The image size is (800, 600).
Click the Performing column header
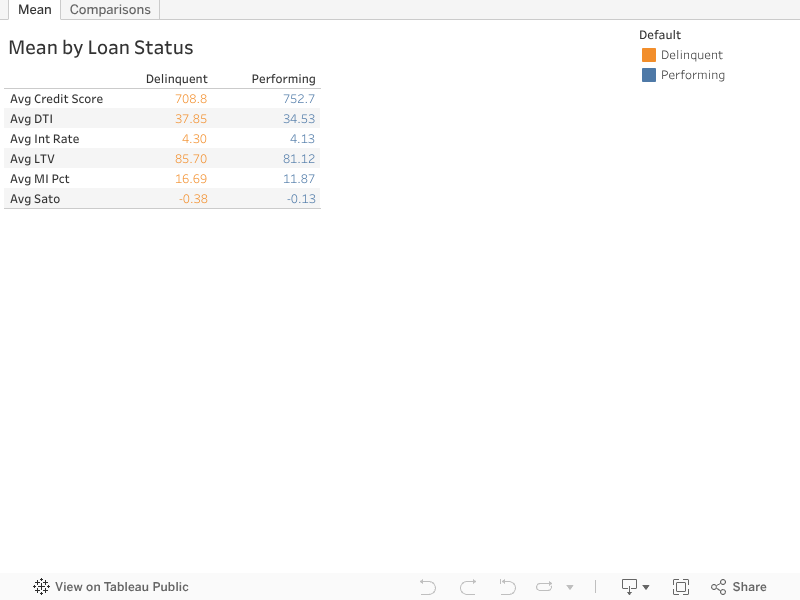pos(283,79)
